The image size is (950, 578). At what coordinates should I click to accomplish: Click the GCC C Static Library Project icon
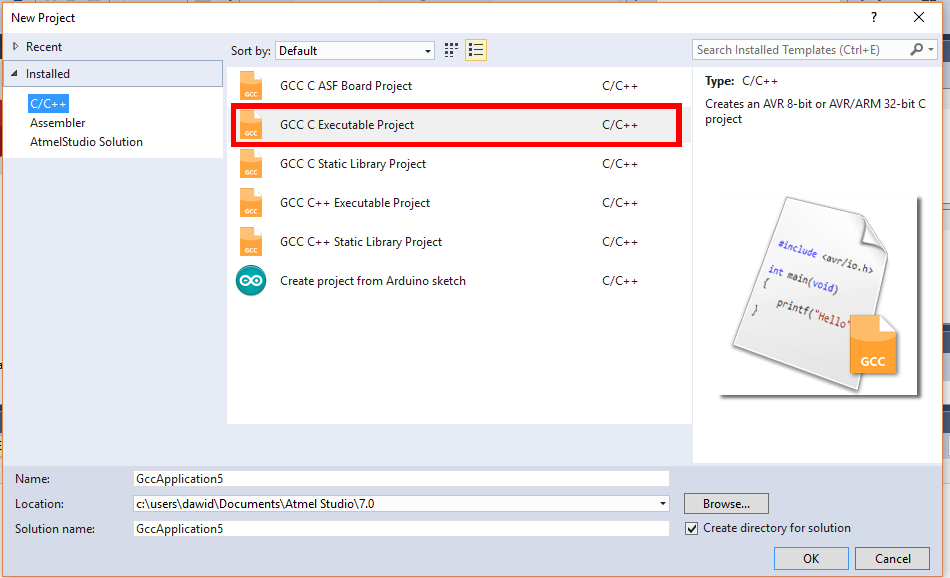[x=251, y=164]
